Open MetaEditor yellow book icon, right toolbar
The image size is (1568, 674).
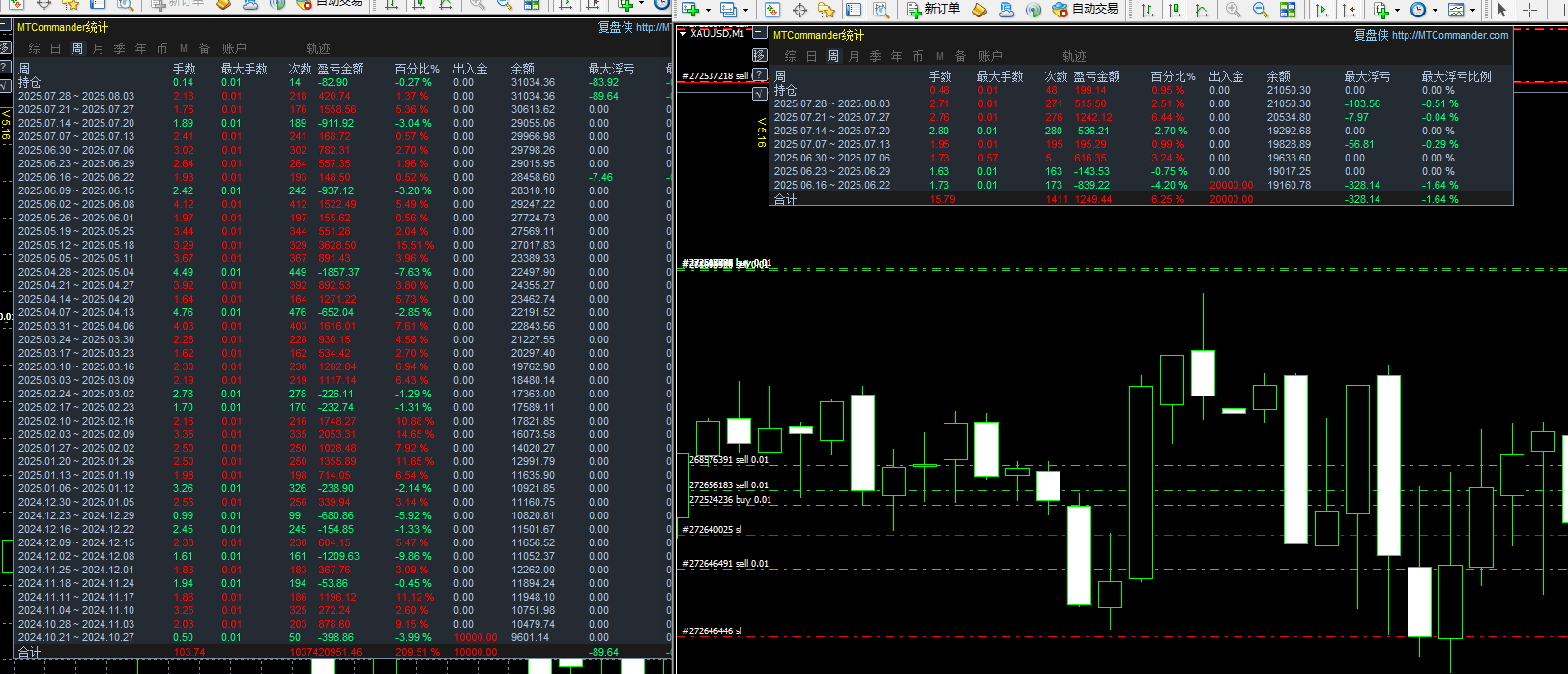click(x=979, y=10)
